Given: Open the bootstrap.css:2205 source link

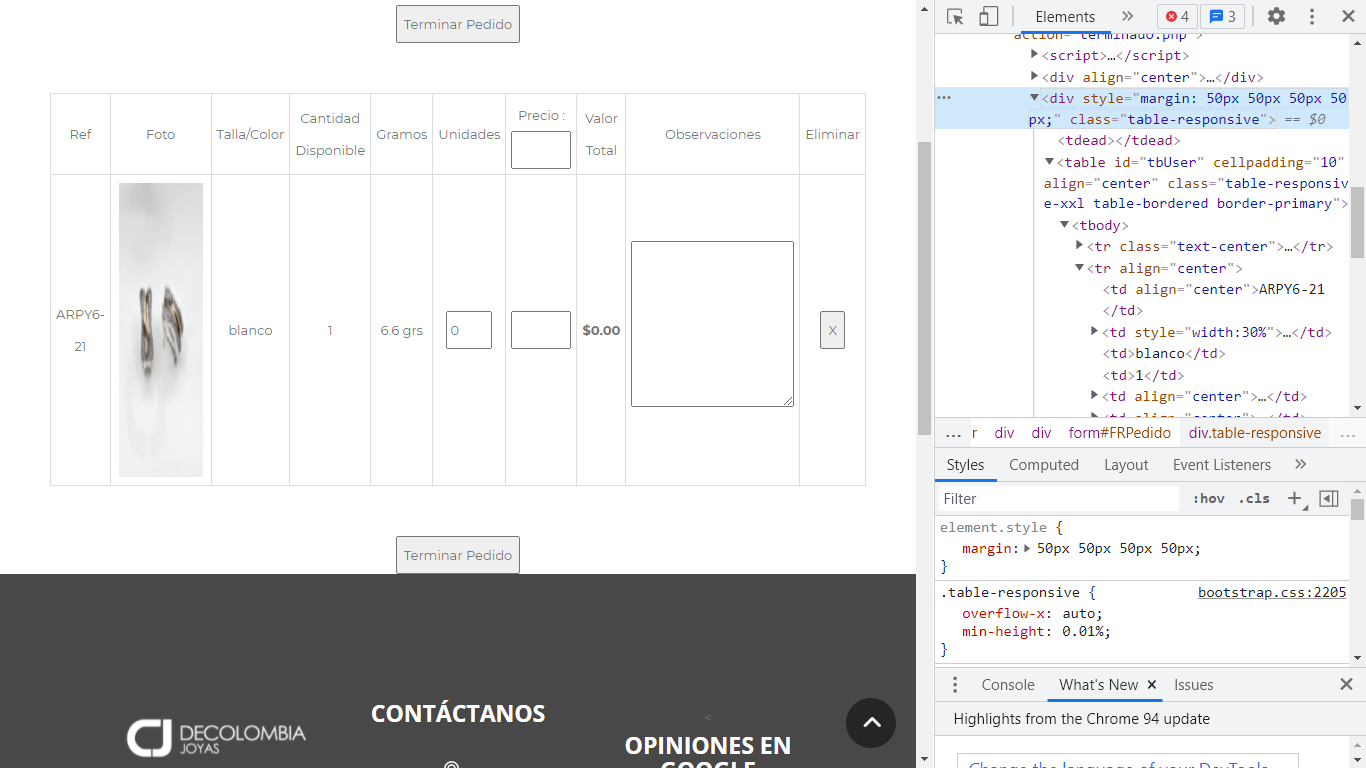Looking at the screenshot, I should [1272, 592].
